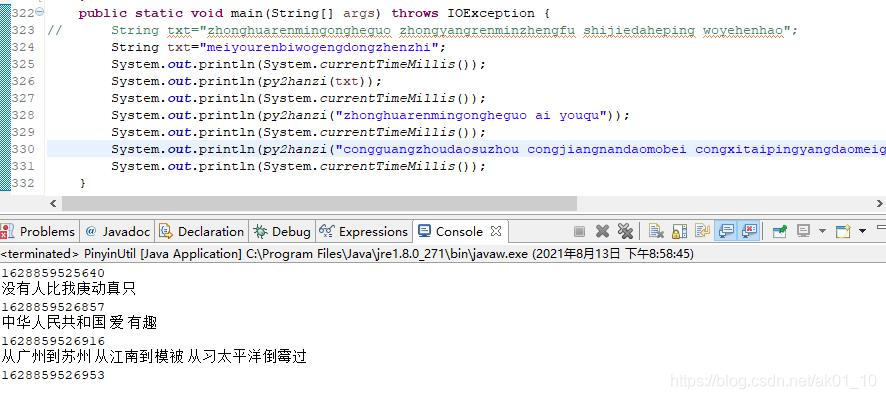This screenshot has width=886, height=399.
Task: Click console output 1628859526953
Action: [x=53, y=375]
